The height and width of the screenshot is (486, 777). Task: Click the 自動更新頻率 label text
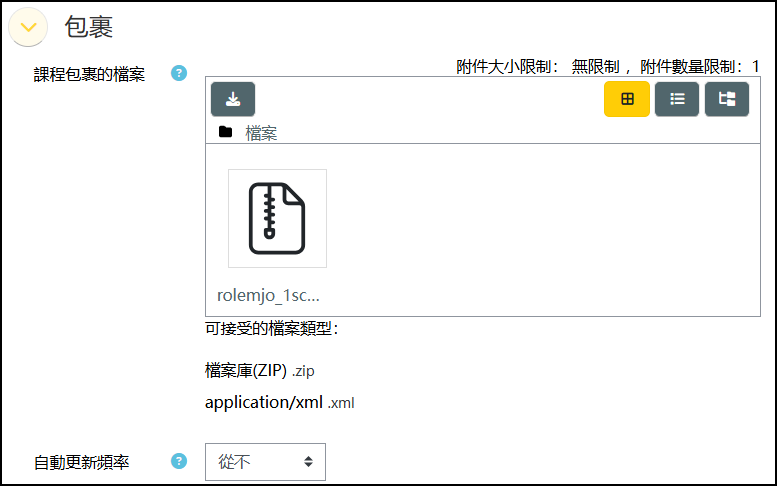[82, 462]
